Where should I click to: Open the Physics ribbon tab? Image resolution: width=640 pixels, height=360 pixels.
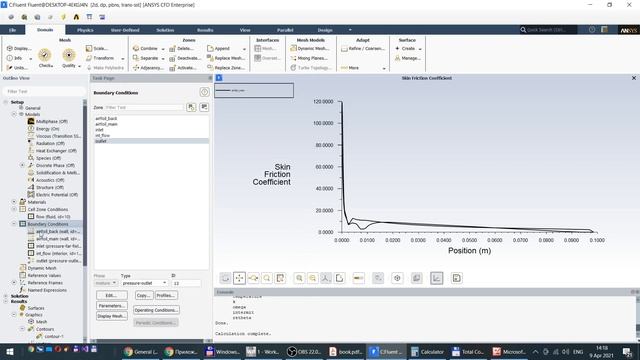click(x=85, y=30)
